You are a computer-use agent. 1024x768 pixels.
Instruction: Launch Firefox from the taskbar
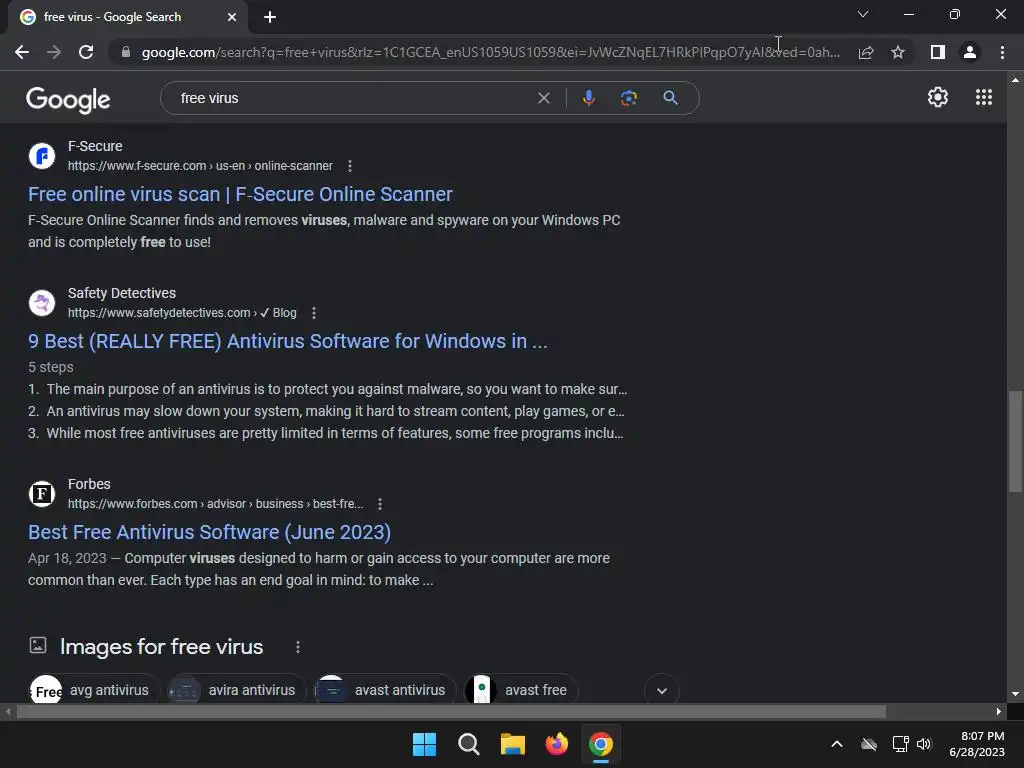pyautogui.click(x=556, y=744)
